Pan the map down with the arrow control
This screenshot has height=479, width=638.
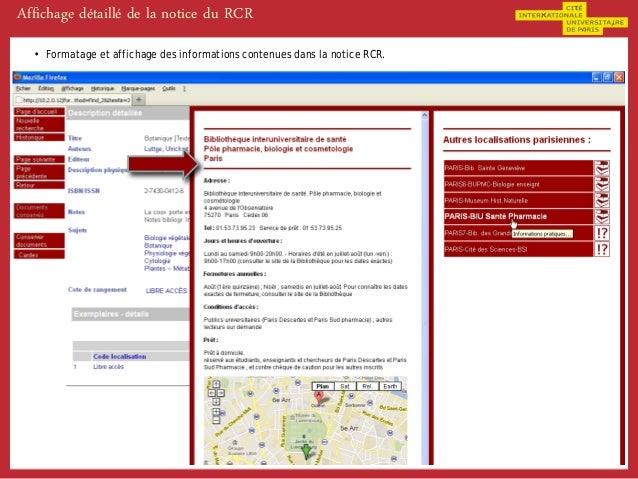(x=216, y=402)
